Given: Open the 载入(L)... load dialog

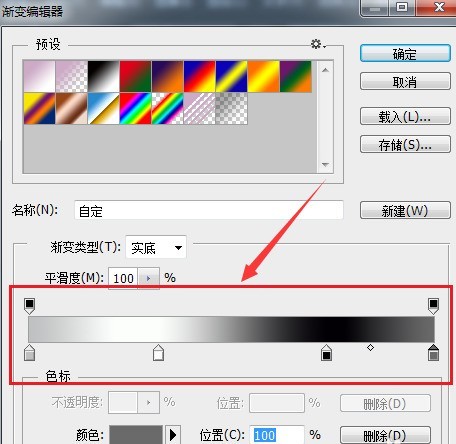Looking at the screenshot, I should pos(405,116).
